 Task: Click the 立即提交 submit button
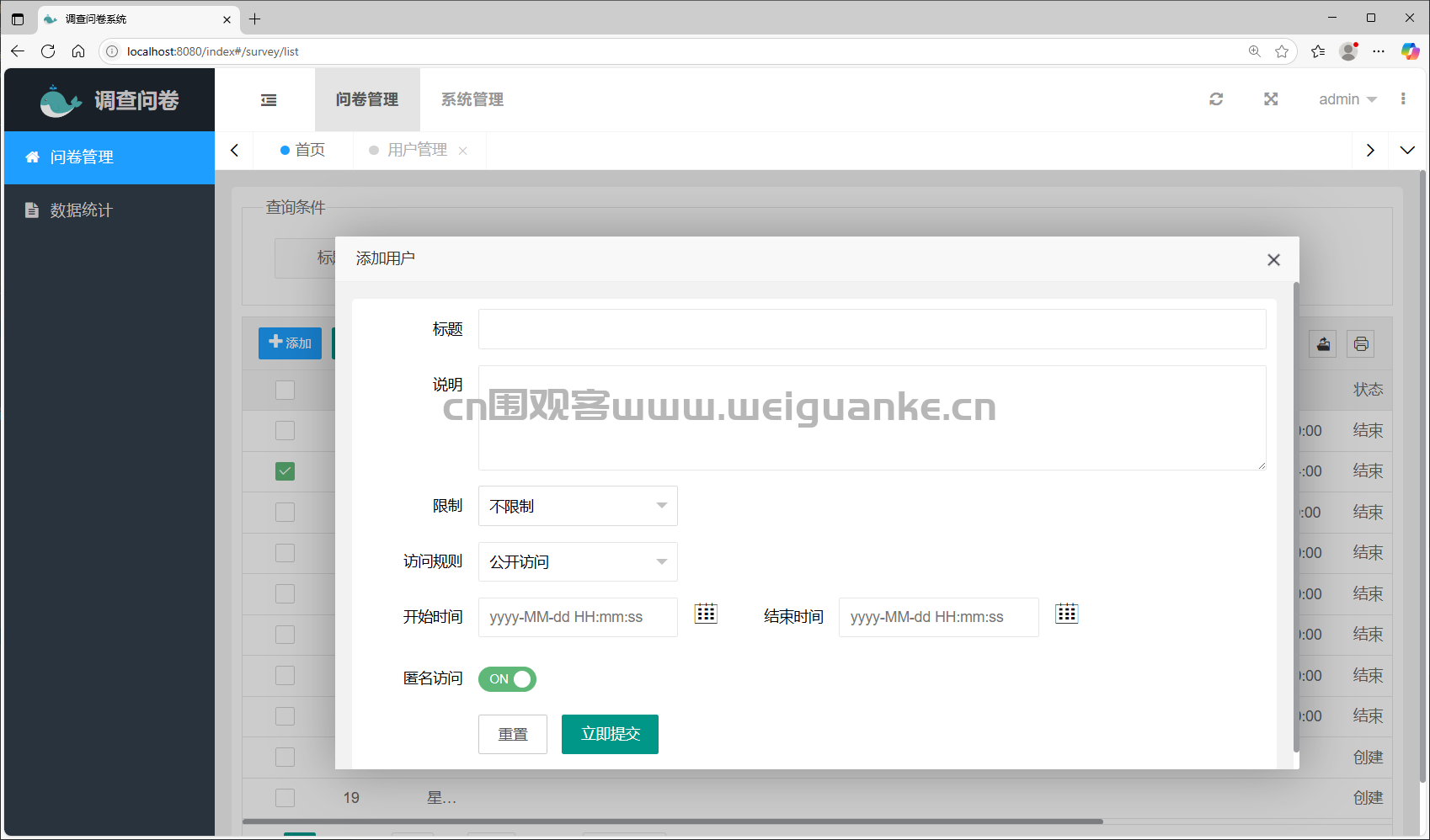610,734
